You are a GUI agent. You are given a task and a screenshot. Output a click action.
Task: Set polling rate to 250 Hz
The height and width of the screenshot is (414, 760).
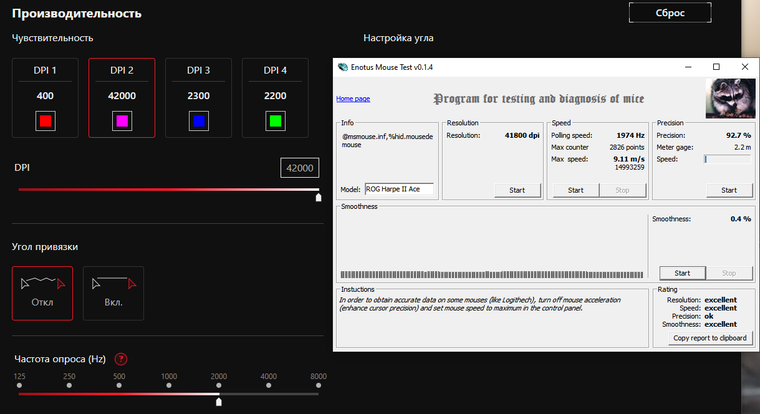point(69,385)
